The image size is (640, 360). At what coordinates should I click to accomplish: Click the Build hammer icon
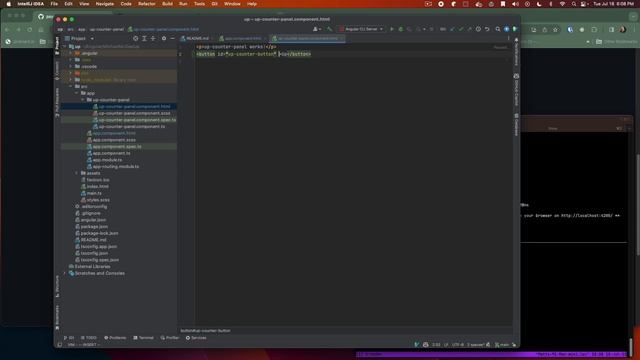point(330,29)
